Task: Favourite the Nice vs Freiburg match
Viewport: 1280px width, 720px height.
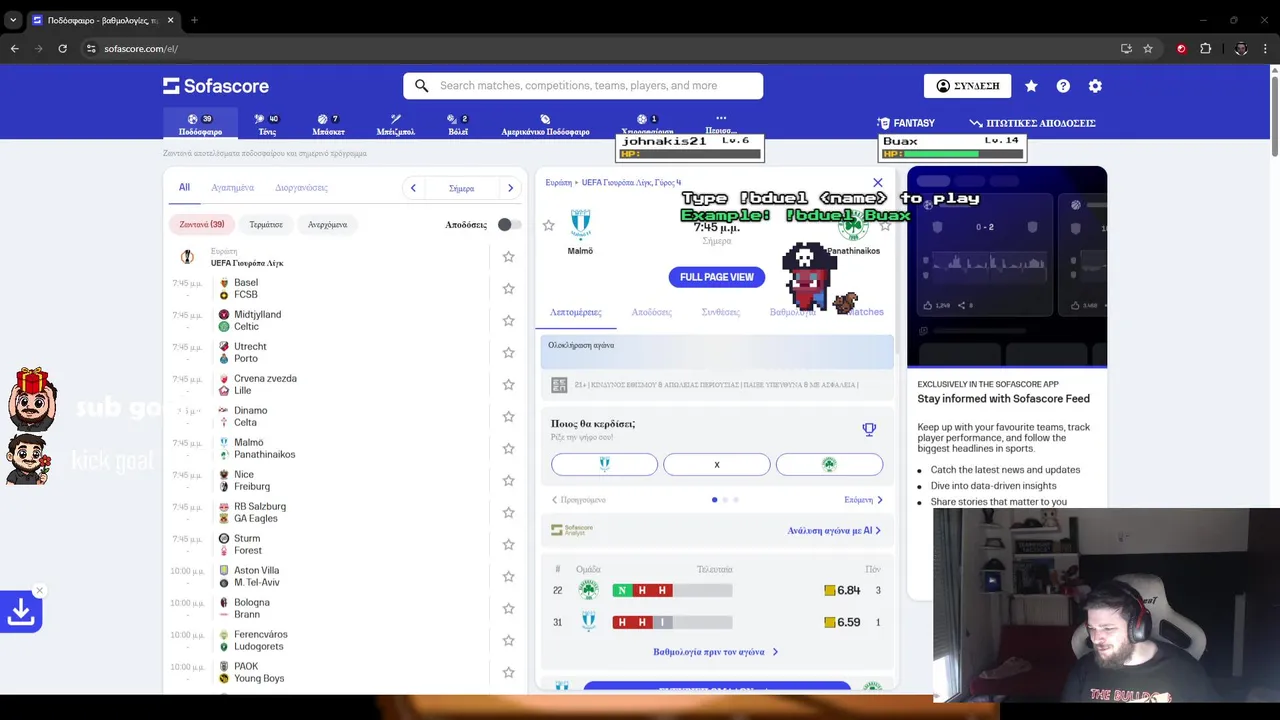Action: coord(508,481)
